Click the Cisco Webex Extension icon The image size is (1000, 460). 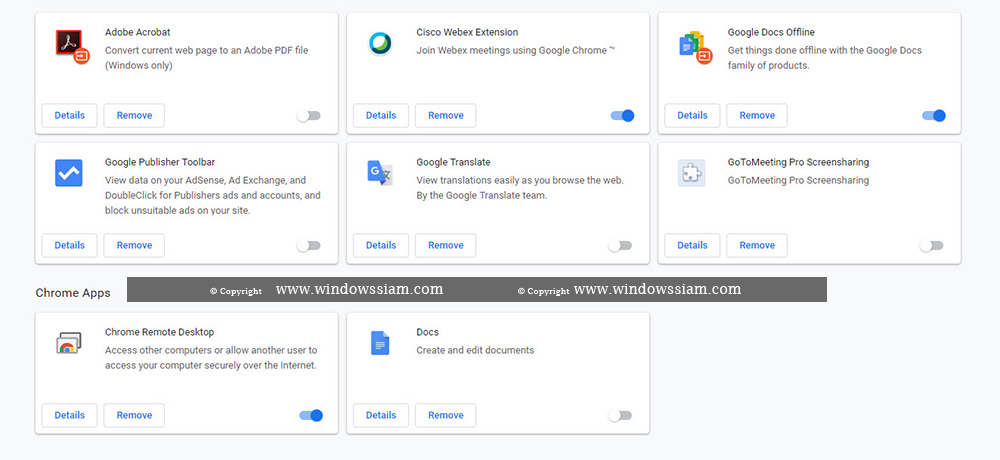380,43
